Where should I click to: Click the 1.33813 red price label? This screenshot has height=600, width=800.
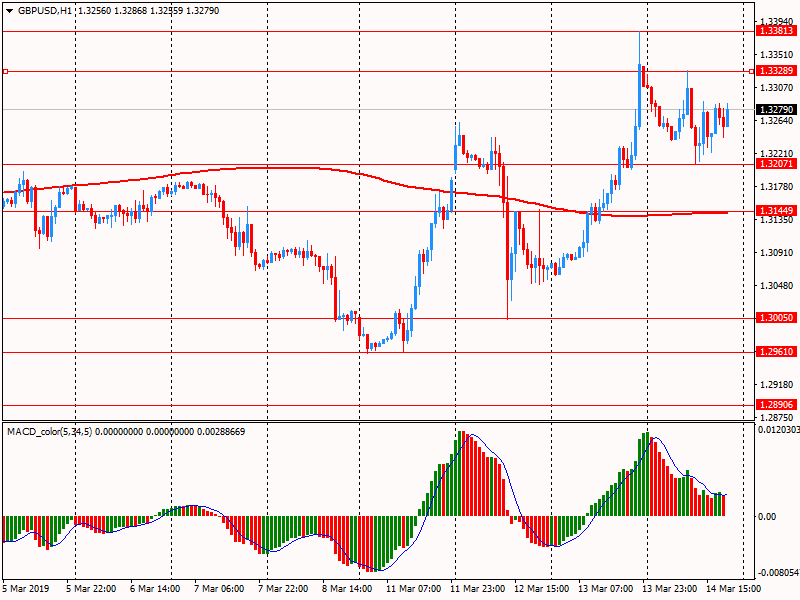(x=776, y=31)
